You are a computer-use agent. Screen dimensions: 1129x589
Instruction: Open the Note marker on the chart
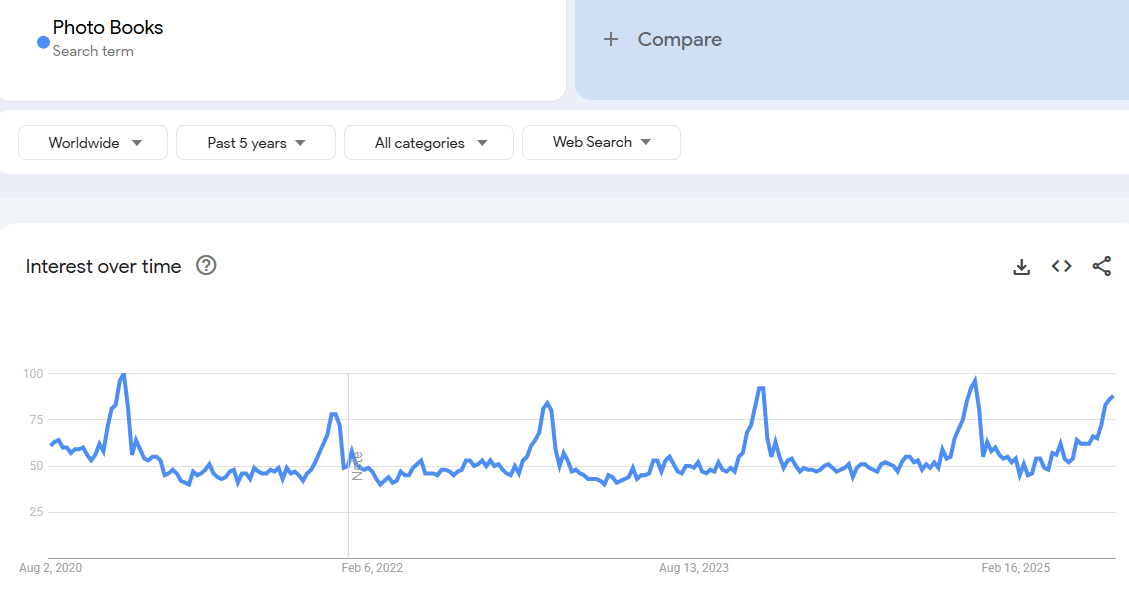click(x=356, y=466)
